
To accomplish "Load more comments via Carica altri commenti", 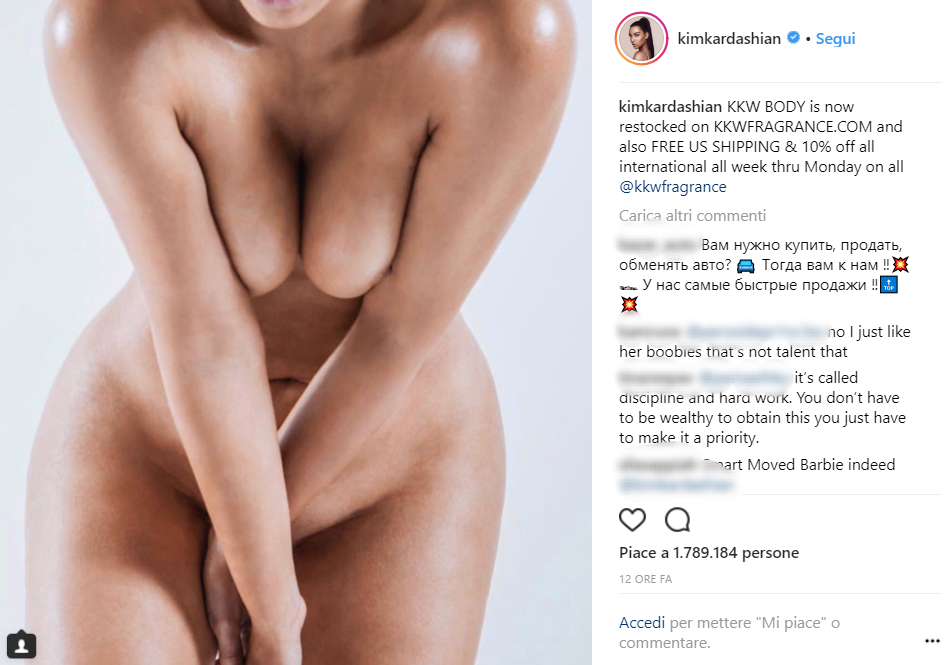I will 692,215.
